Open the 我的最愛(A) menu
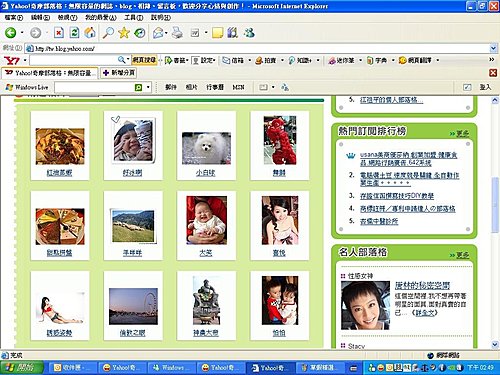 coord(101,17)
